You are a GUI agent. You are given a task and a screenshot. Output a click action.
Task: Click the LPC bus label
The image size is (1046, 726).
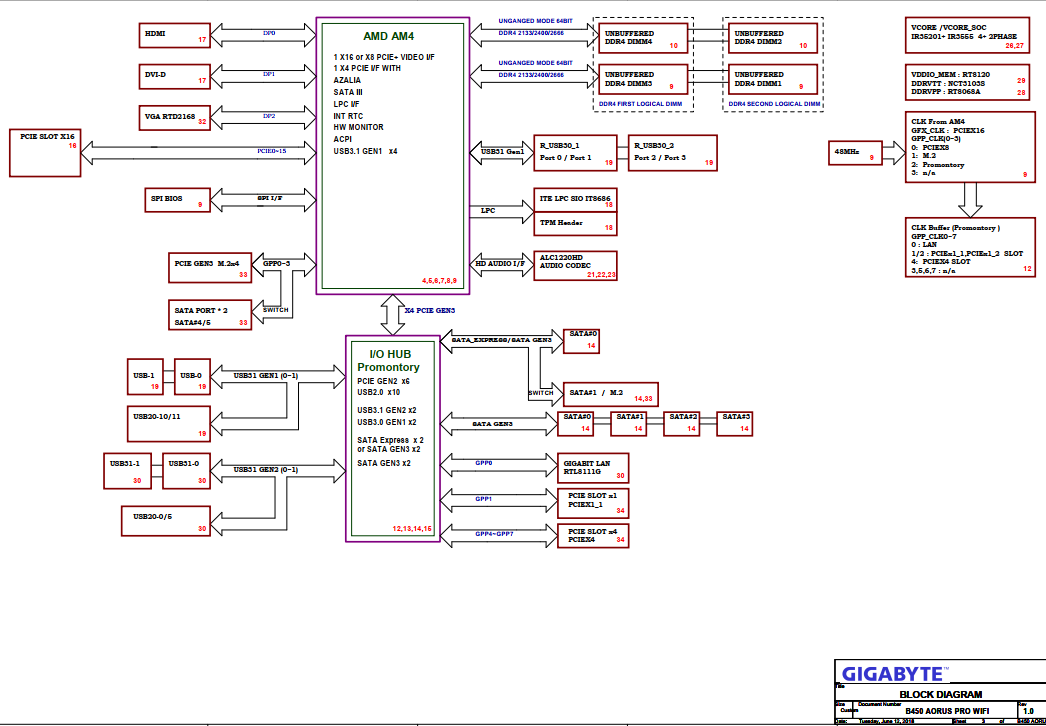pos(488,210)
